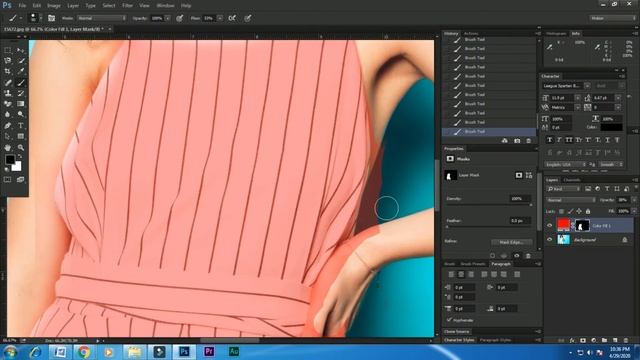
Task: Select the Gradient tool
Action: pyautogui.click(x=21, y=104)
